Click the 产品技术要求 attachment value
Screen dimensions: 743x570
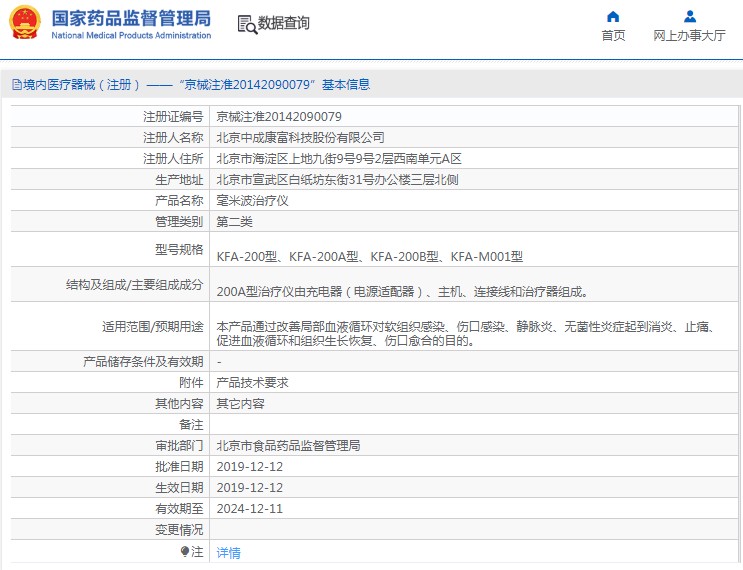click(252, 382)
